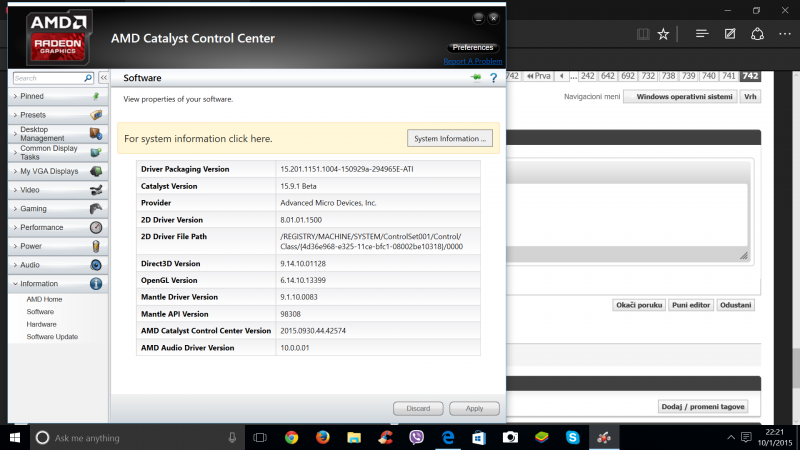
Task: Click Windows operativni sistemi navigation button
Action: 680,96
